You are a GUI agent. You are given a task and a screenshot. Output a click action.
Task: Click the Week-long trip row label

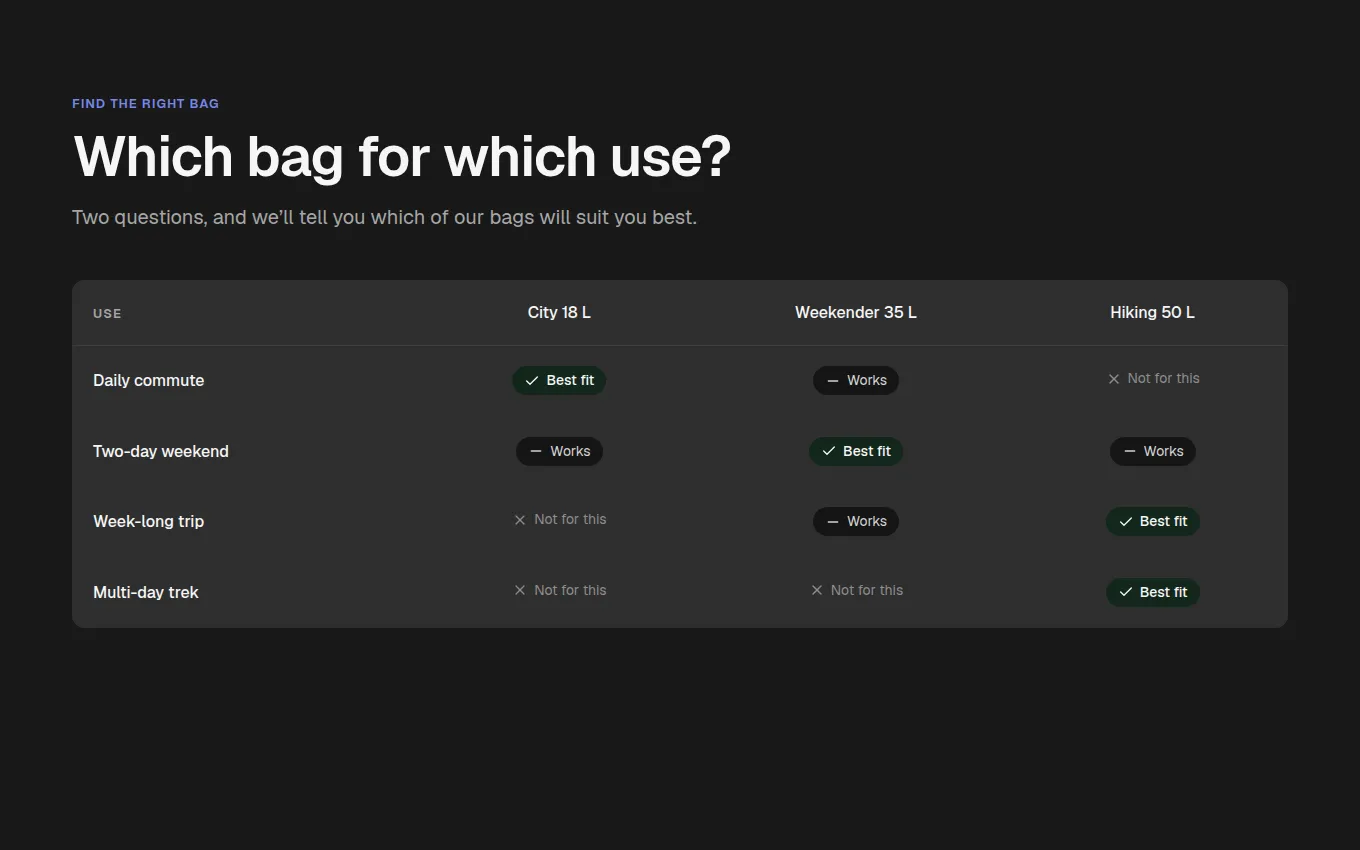[x=148, y=522]
